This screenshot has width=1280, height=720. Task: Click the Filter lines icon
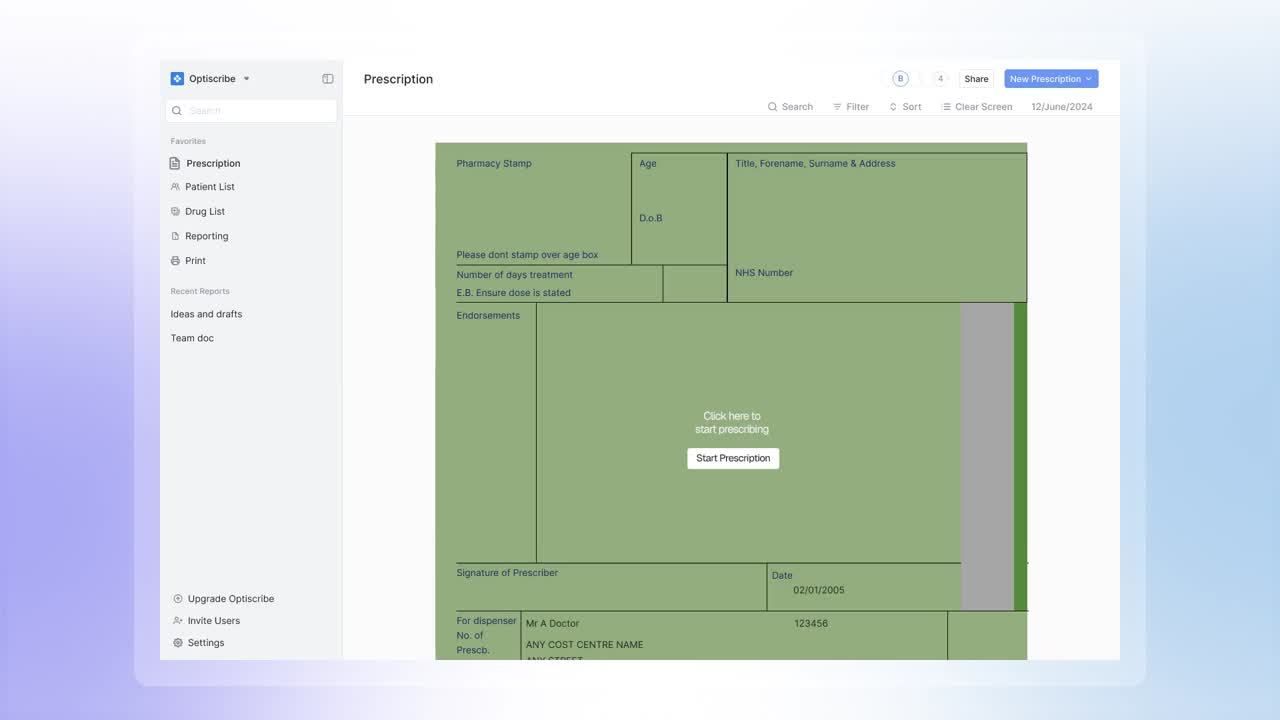point(837,107)
